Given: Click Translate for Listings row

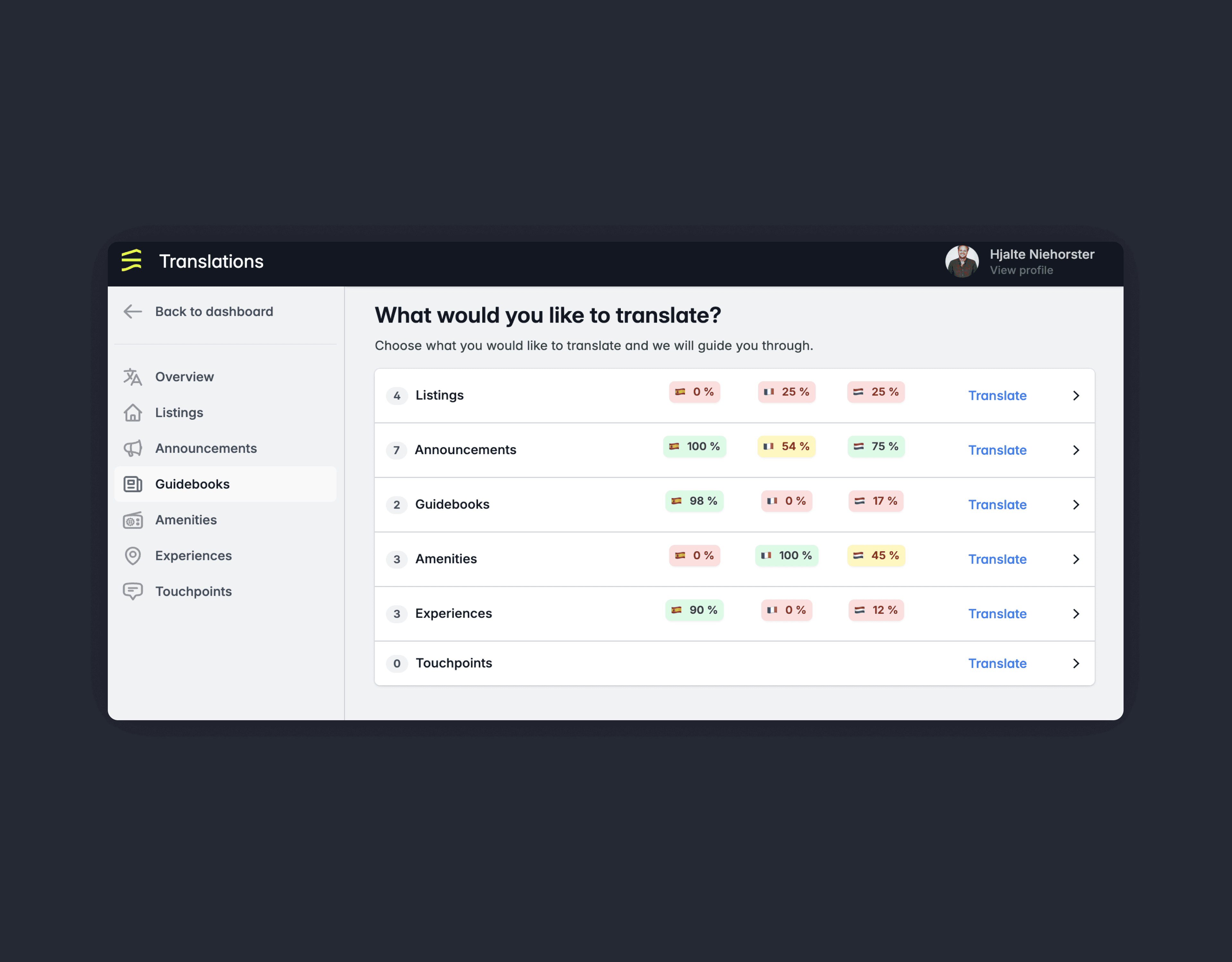Looking at the screenshot, I should coord(997,395).
